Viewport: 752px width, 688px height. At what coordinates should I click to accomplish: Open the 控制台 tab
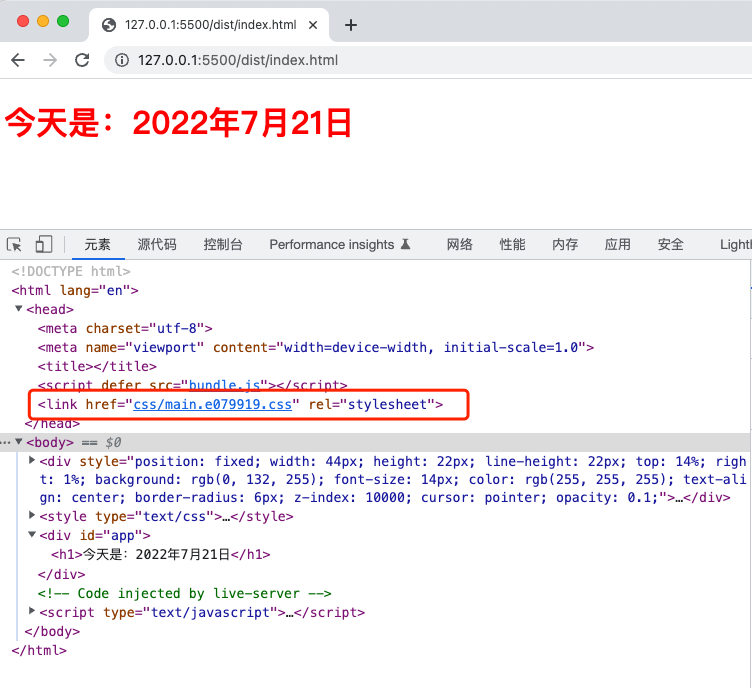(x=223, y=245)
